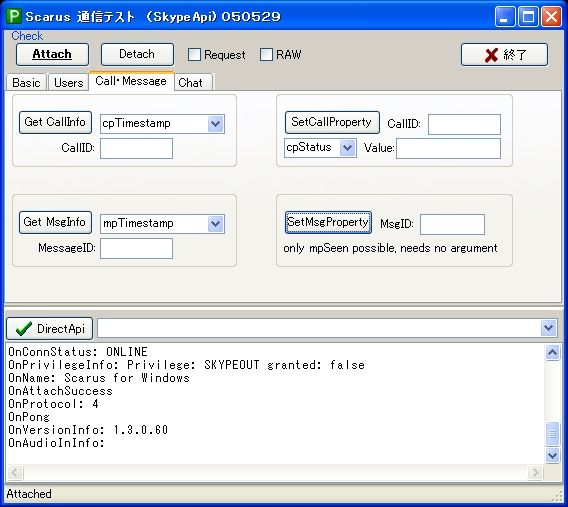Open the mpTimestamp dropdown
The width and height of the screenshot is (568, 507).
coord(216,224)
